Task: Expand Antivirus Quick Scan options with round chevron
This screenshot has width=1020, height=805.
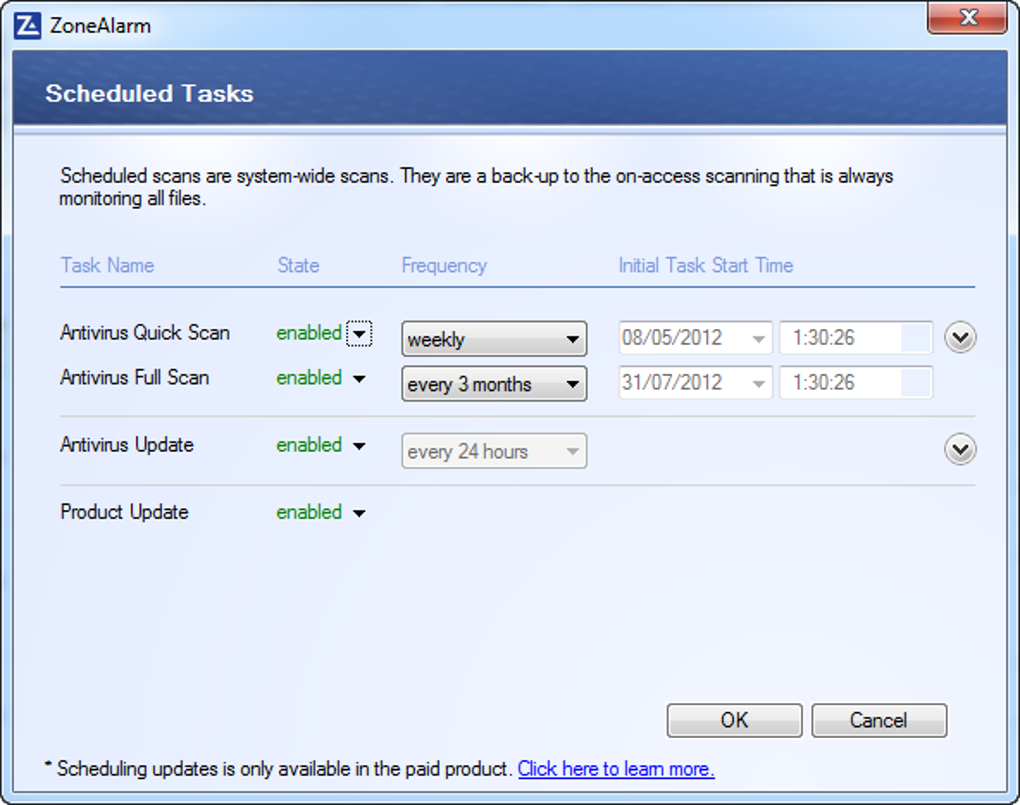Action: point(960,337)
